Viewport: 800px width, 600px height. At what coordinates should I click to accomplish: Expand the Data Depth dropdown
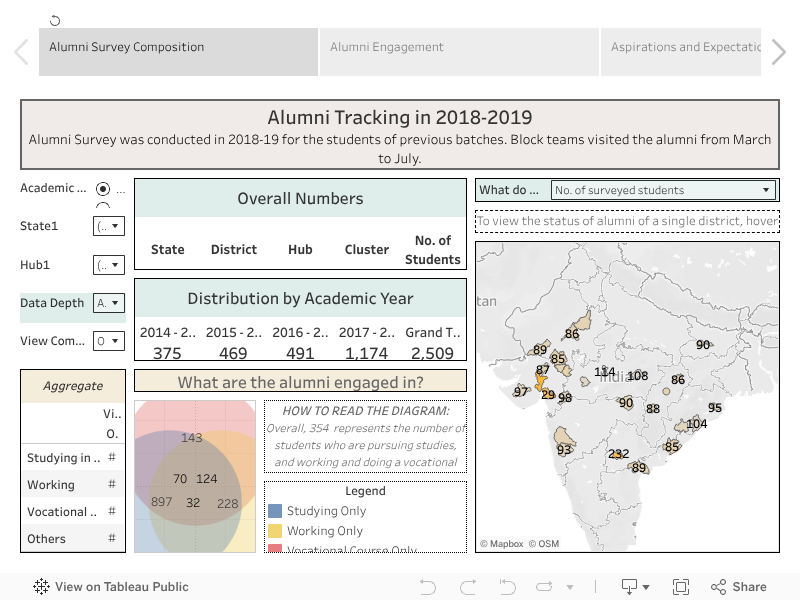point(109,303)
